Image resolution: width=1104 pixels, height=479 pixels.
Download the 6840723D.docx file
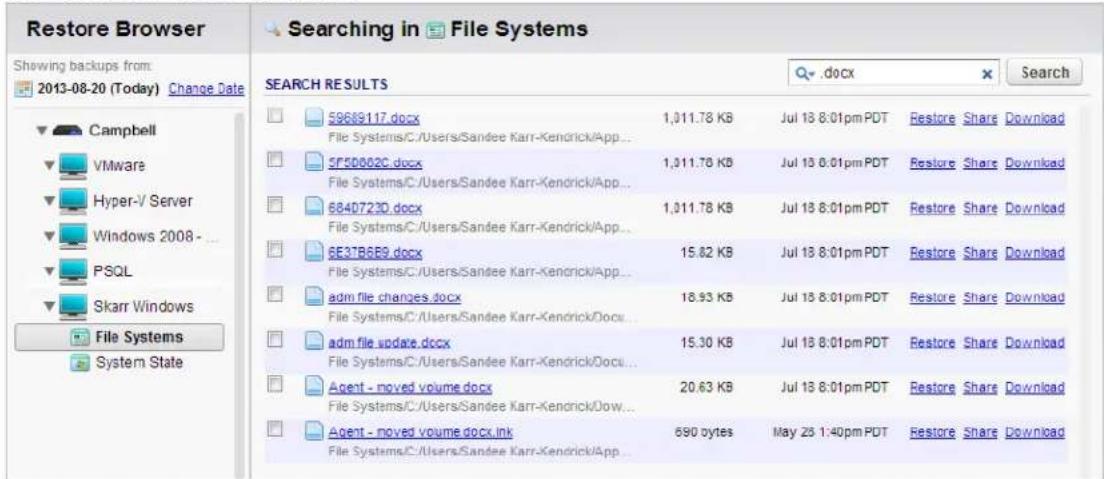(1034, 209)
